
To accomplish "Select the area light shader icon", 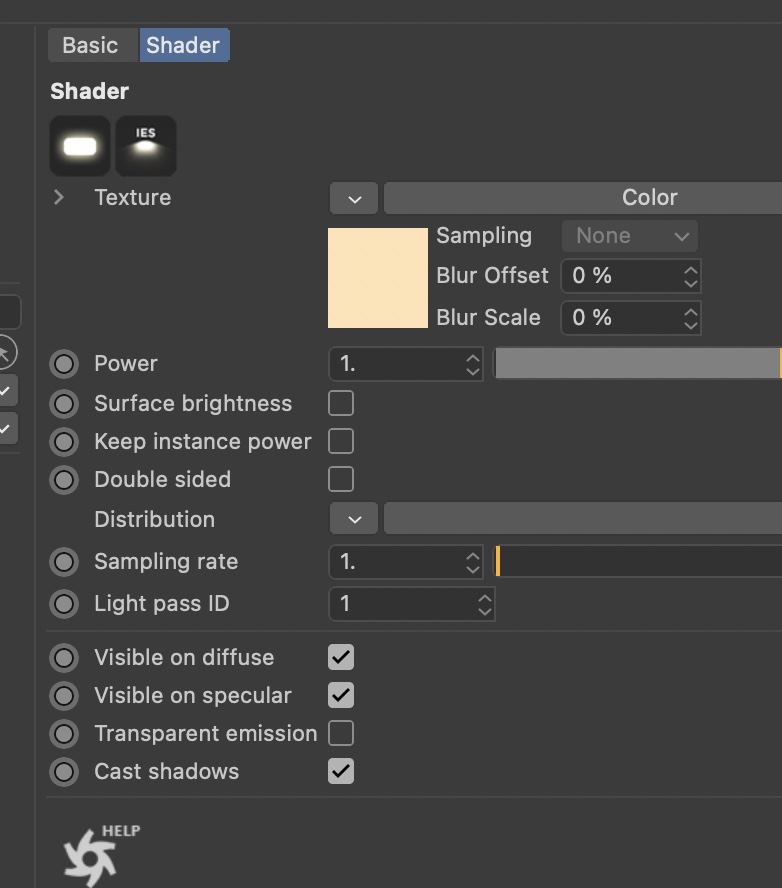I will (80, 146).
